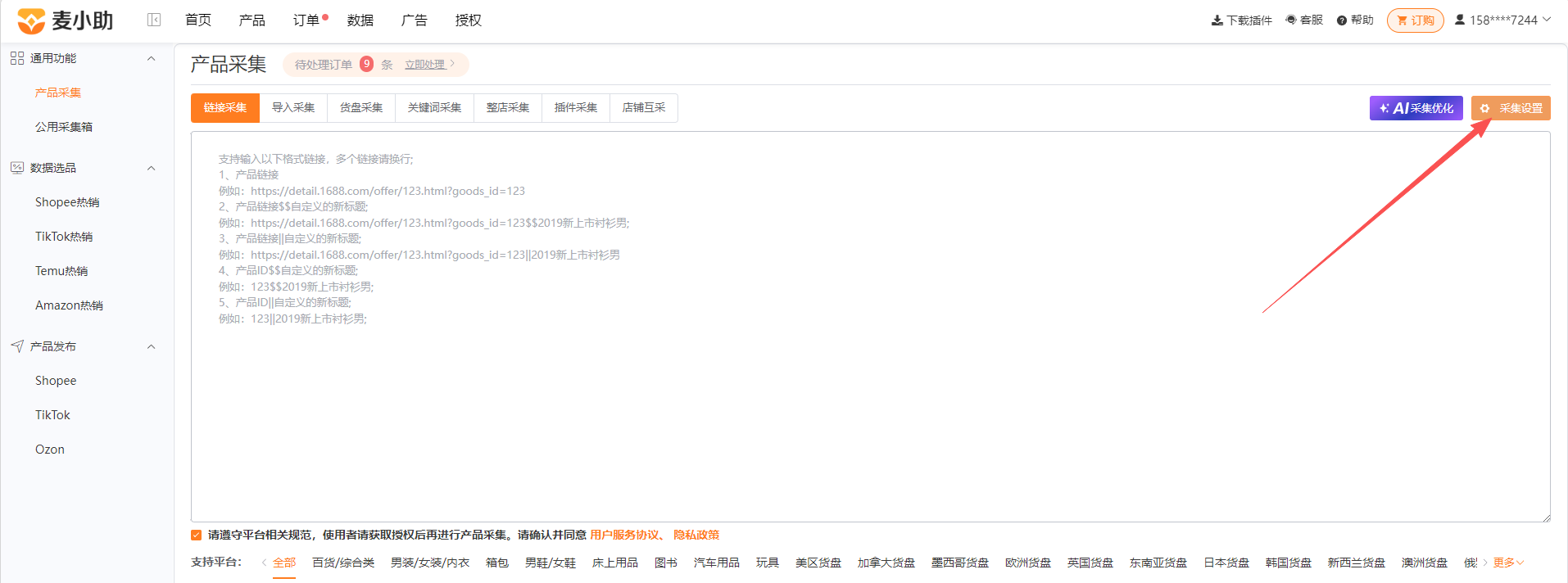1568x583 pixels.
Task: Open the 授权 menu
Action: pos(469,20)
